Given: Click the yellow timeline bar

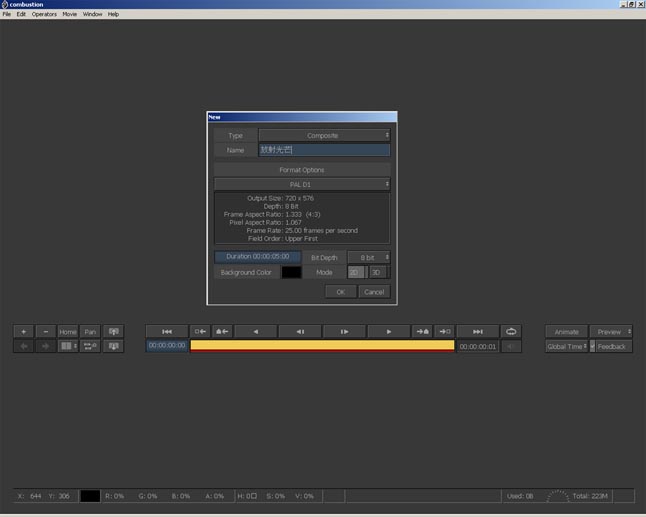Looking at the screenshot, I should point(322,346).
